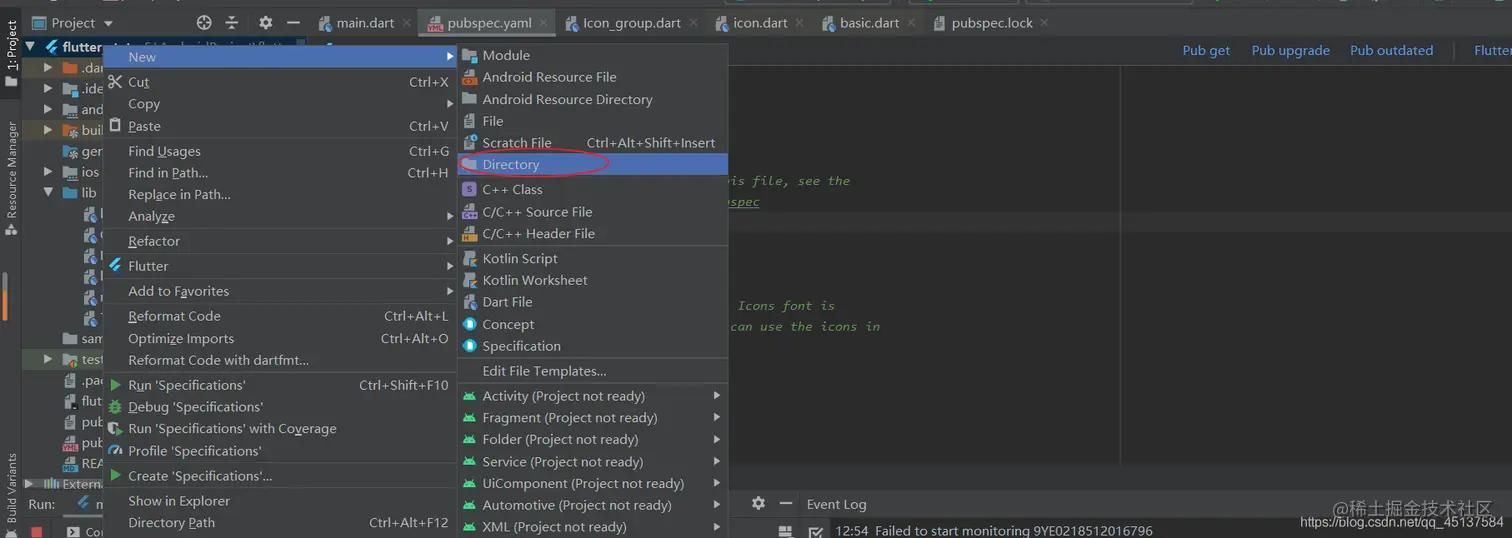Click the Event Log gear icon
The height and width of the screenshot is (538, 1512).
point(758,503)
